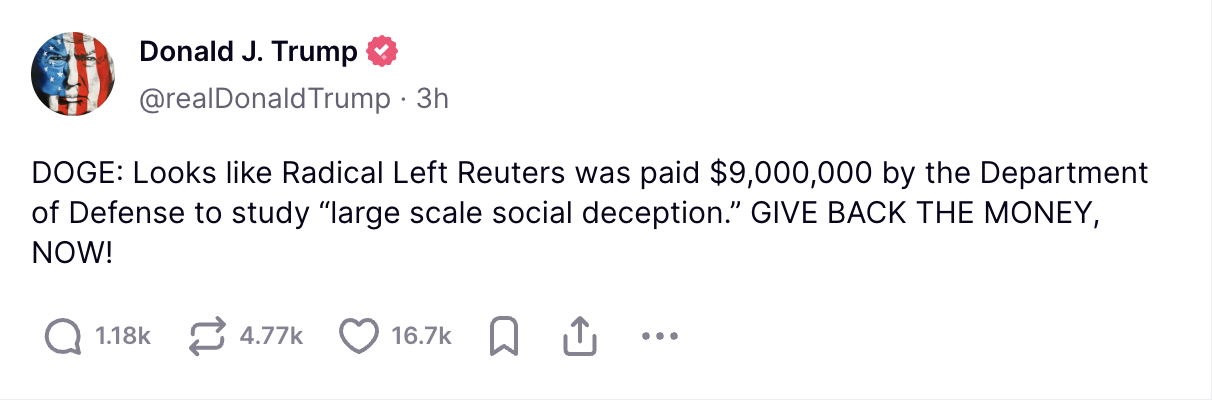Click the share upload icon

pyautogui.click(x=579, y=337)
